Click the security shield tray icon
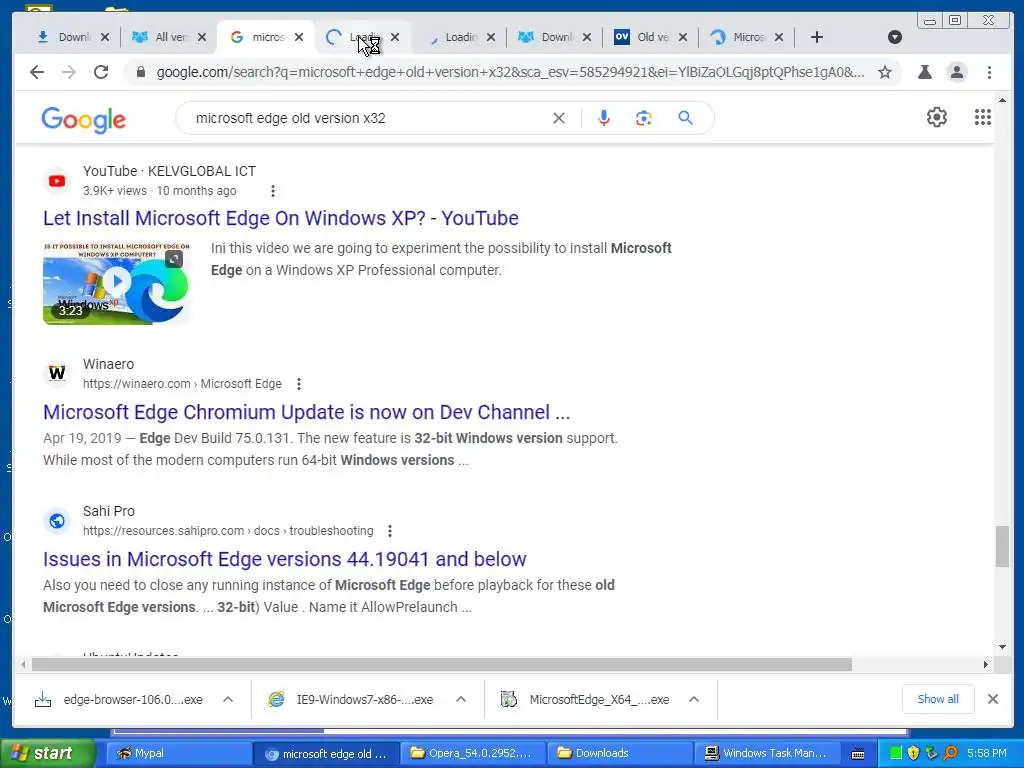 [914, 753]
